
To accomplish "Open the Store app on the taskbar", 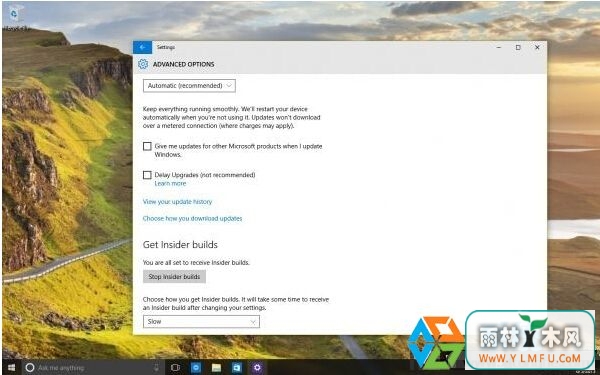I will pyautogui.click(x=237, y=368).
